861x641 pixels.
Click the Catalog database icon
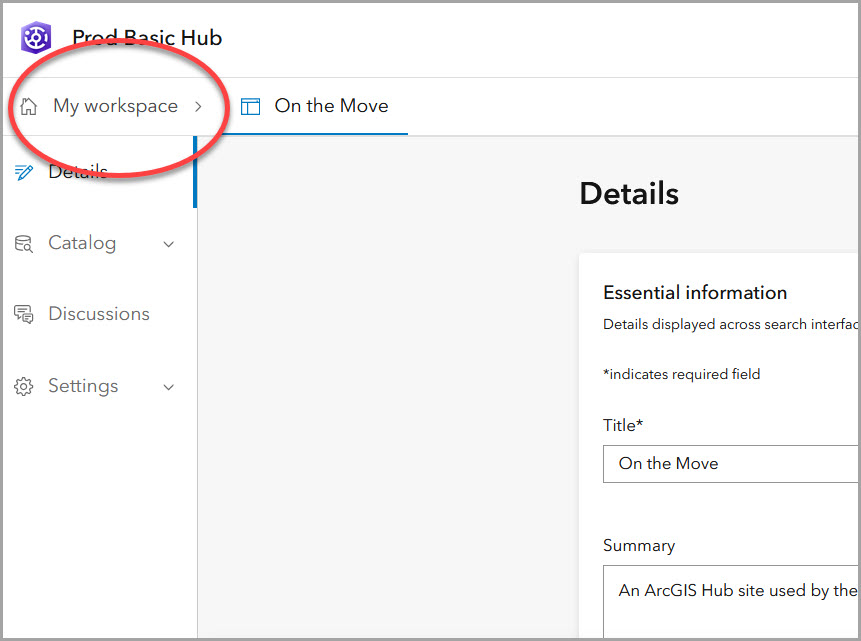pyautogui.click(x=24, y=243)
